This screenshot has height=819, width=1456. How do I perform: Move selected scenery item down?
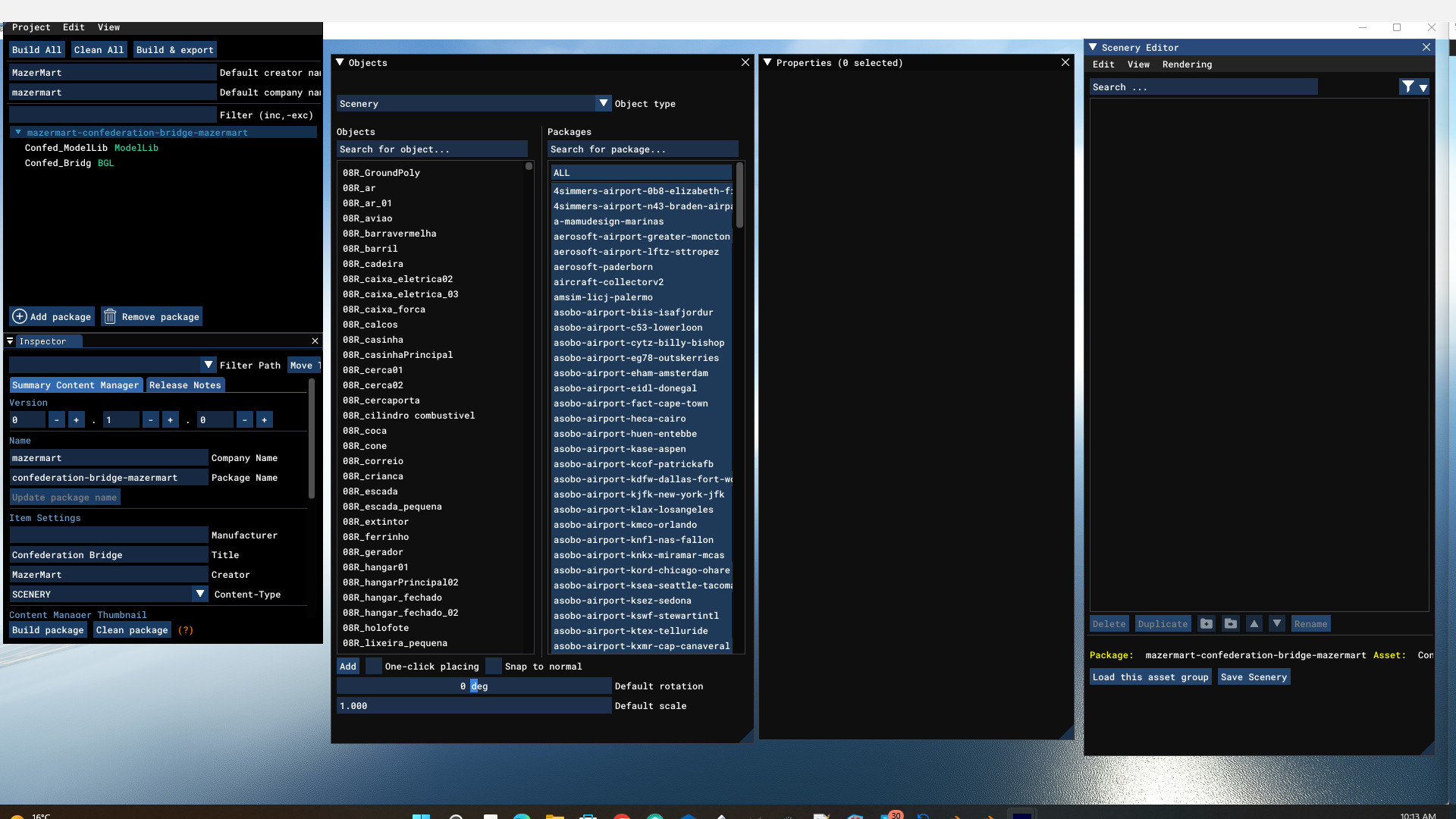pyautogui.click(x=1277, y=624)
